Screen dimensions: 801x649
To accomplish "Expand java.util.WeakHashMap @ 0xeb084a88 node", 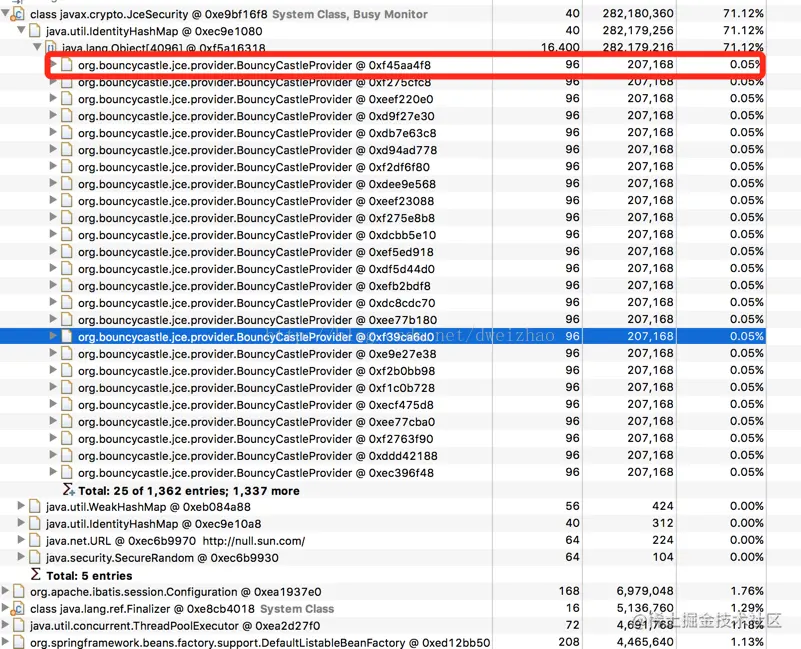I will tap(21, 505).
